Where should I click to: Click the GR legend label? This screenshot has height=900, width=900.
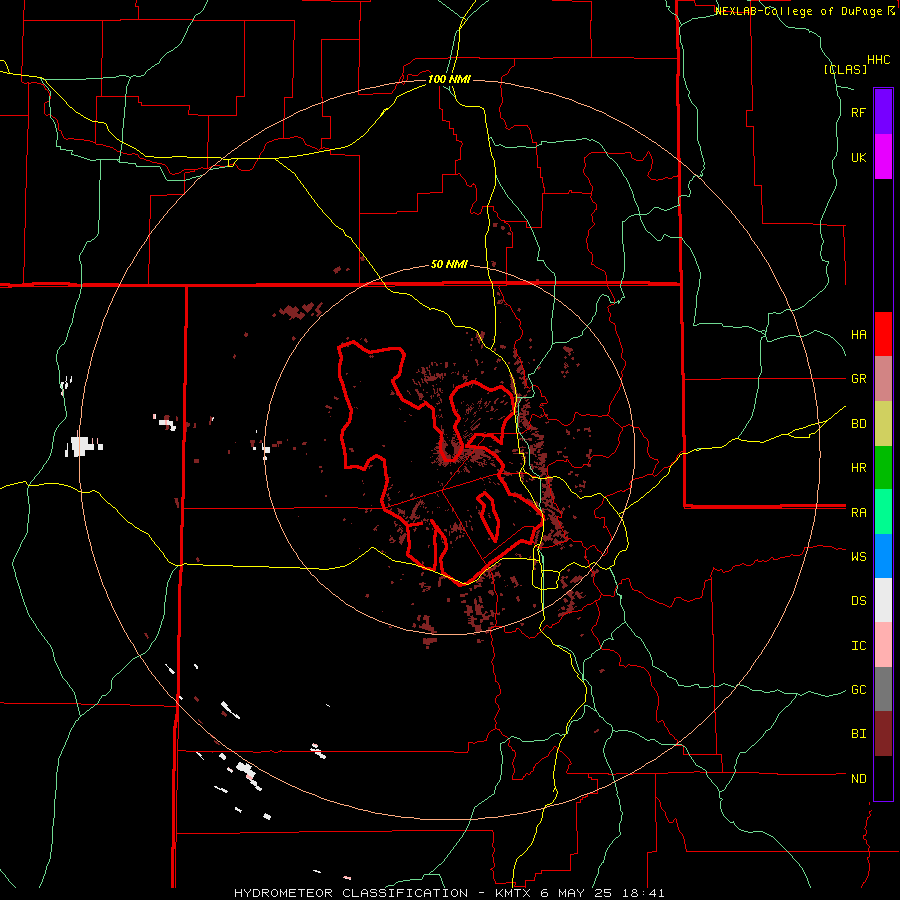(x=858, y=379)
